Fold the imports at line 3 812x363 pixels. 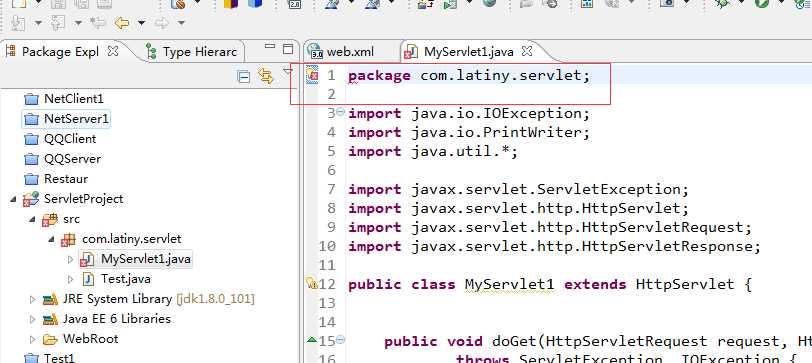(340, 111)
